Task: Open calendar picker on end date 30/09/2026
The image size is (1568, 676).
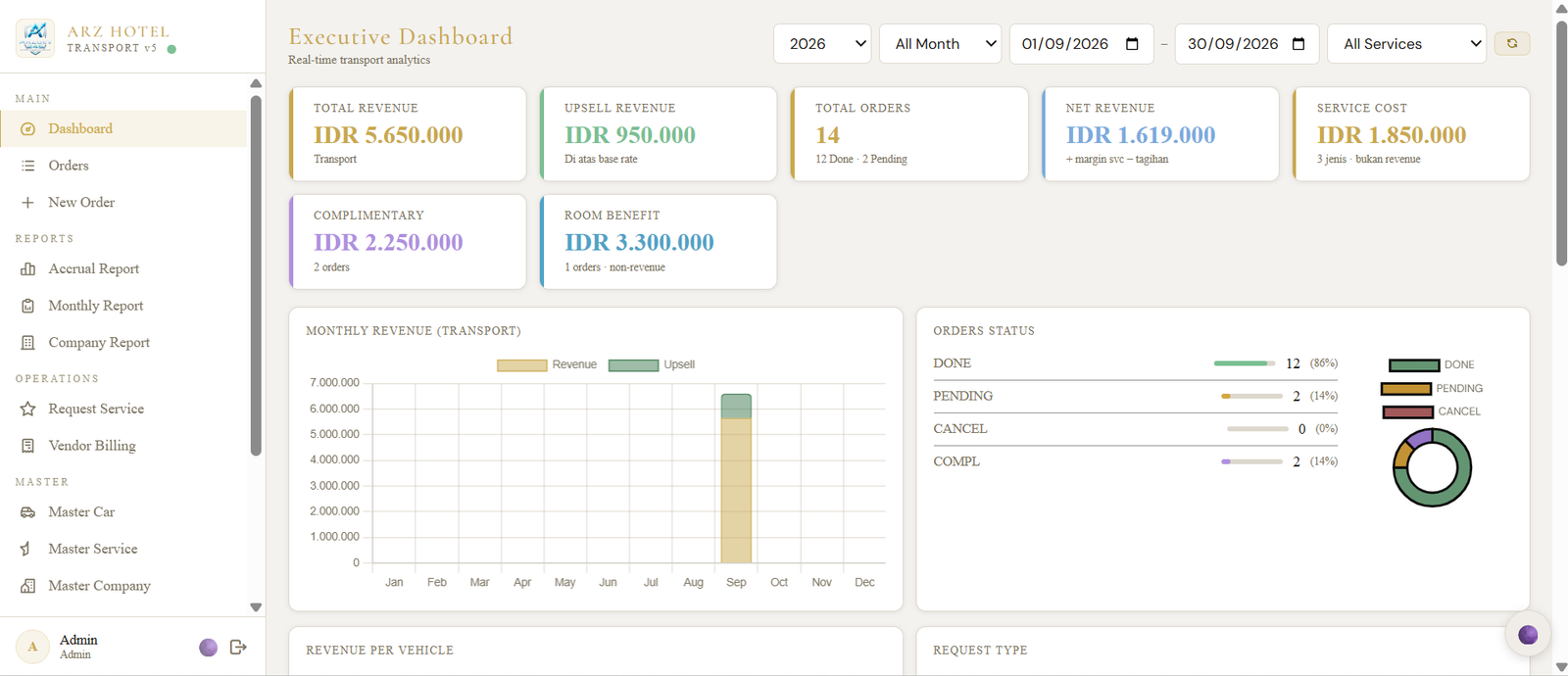Action: 1298,44
